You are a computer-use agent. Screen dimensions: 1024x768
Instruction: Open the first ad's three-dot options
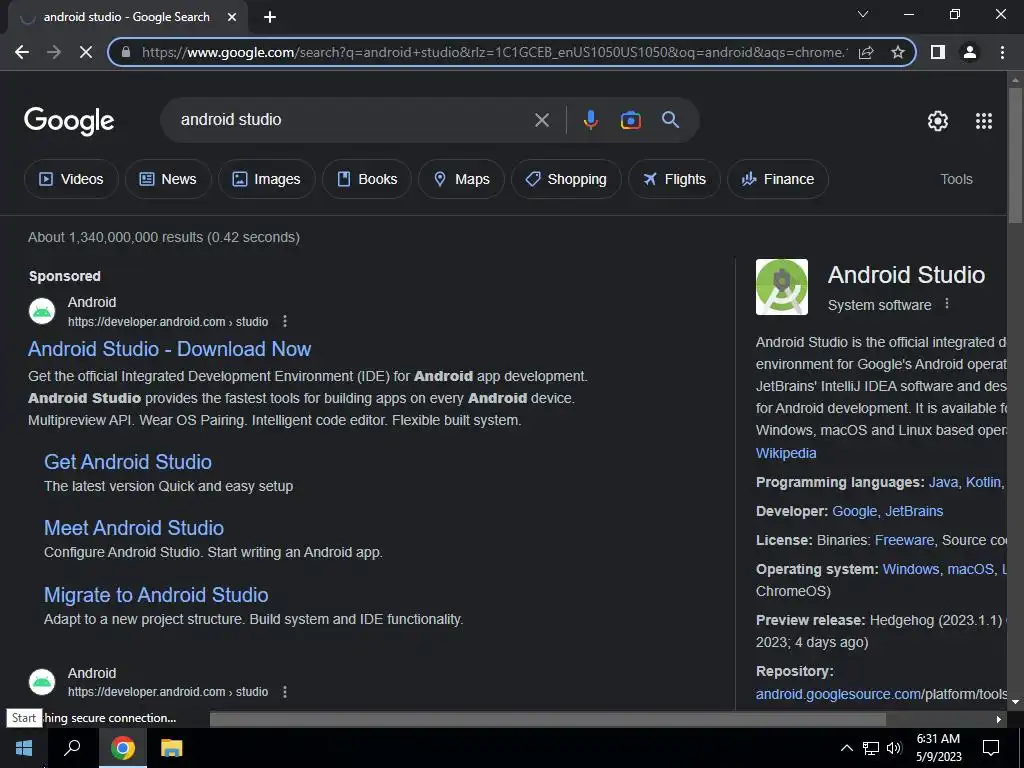(285, 321)
